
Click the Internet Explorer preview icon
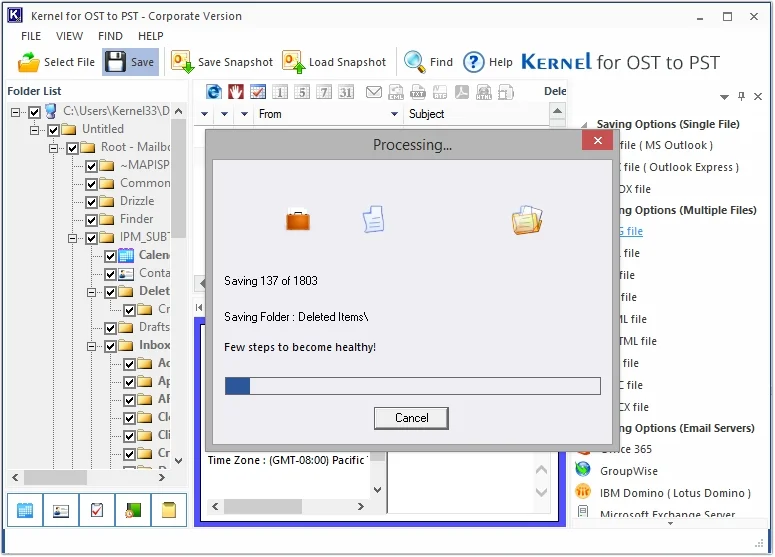pyautogui.click(x=214, y=92)
